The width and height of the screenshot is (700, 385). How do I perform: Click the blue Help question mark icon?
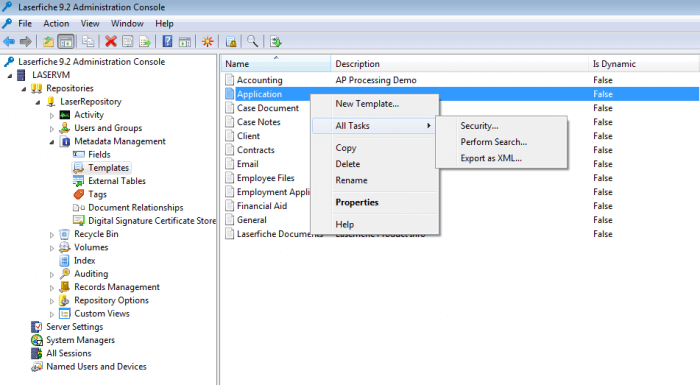(167, 42)
